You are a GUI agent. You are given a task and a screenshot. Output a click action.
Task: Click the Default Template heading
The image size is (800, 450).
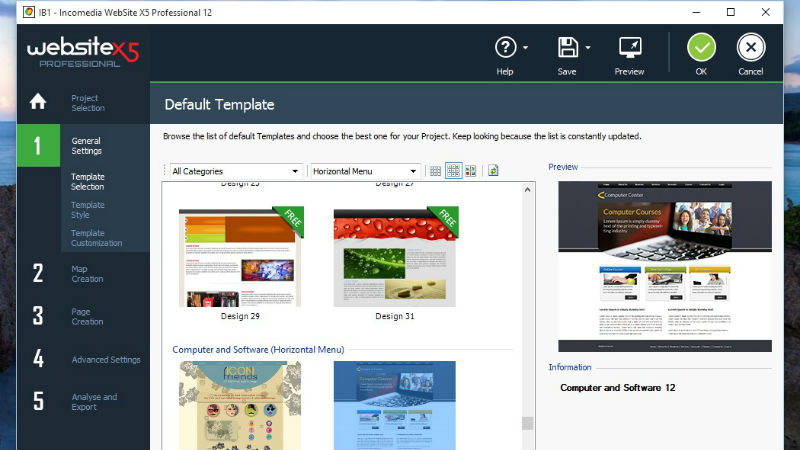coord(219,105)
